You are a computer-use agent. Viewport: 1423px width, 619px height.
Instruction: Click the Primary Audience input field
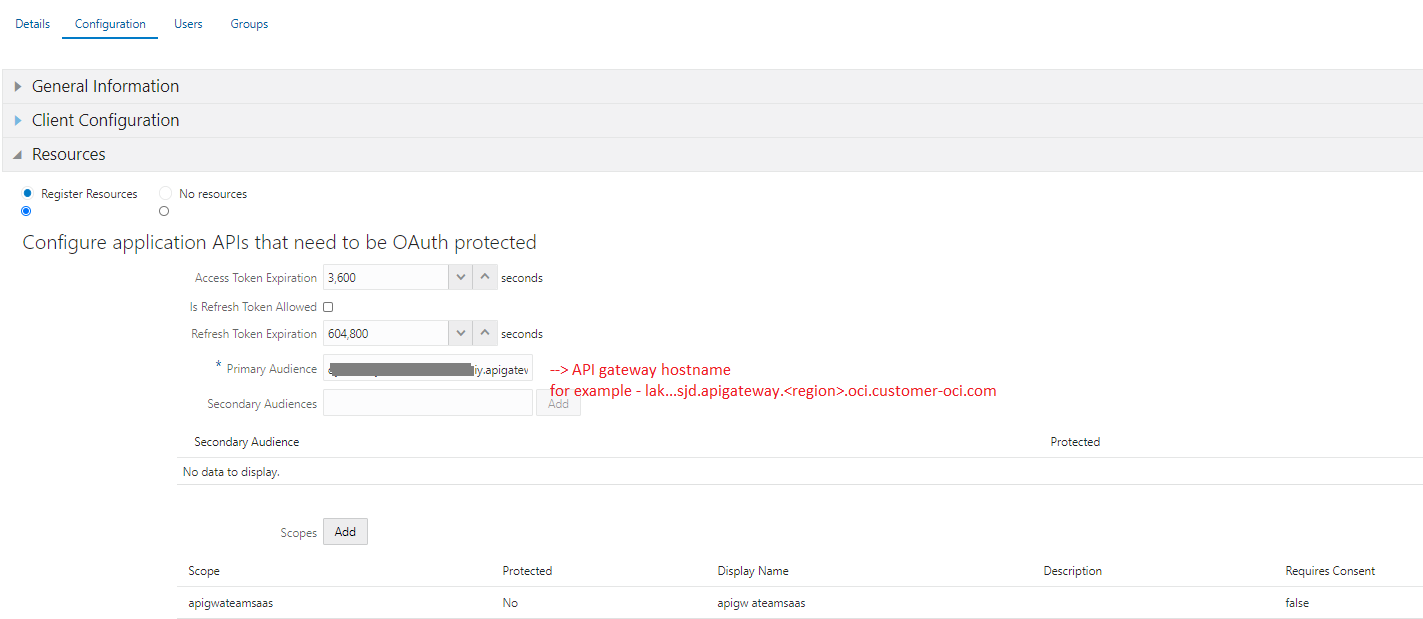[427, 368]
